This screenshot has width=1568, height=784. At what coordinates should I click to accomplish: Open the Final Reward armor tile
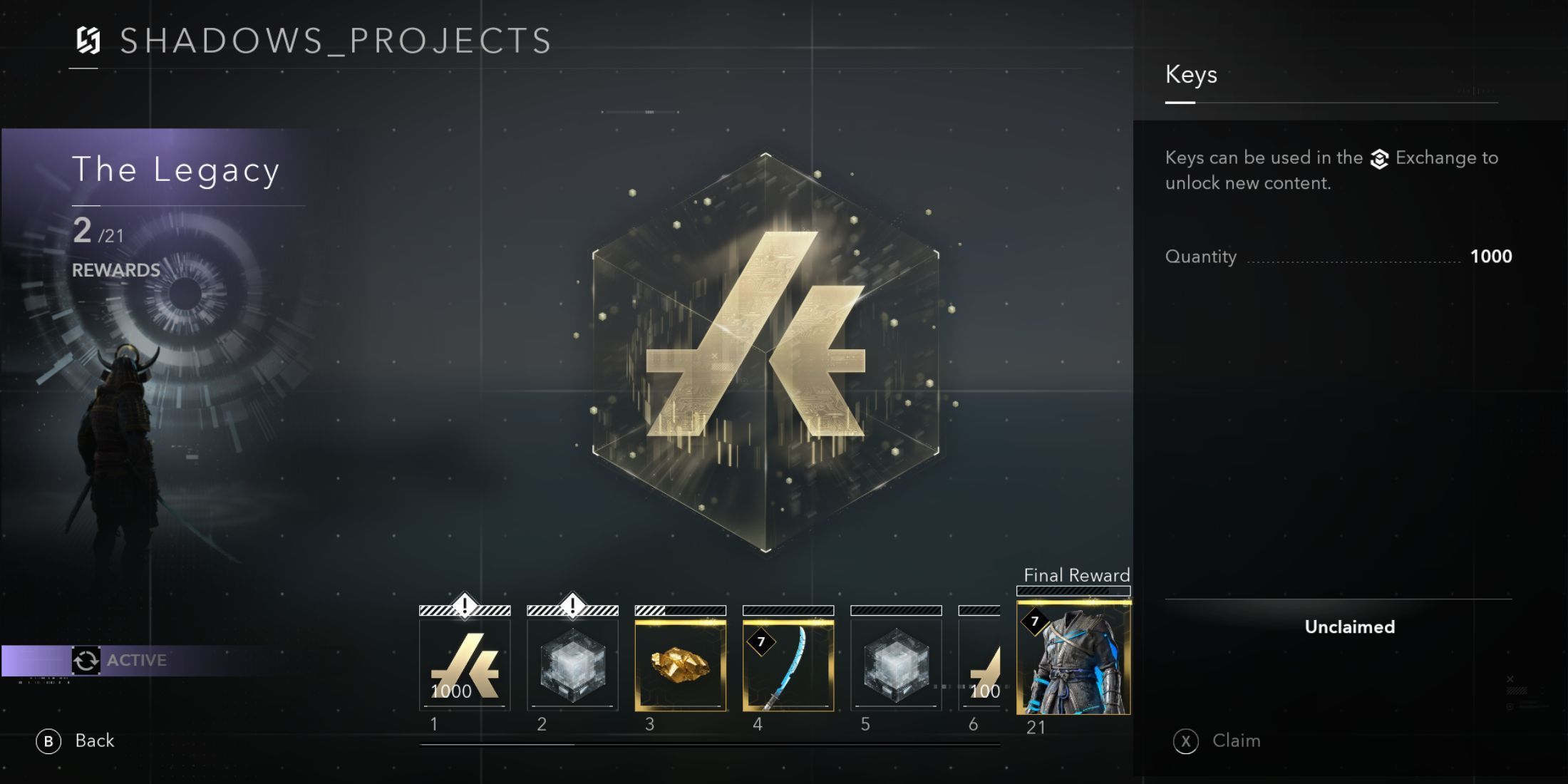[1073, 657]
